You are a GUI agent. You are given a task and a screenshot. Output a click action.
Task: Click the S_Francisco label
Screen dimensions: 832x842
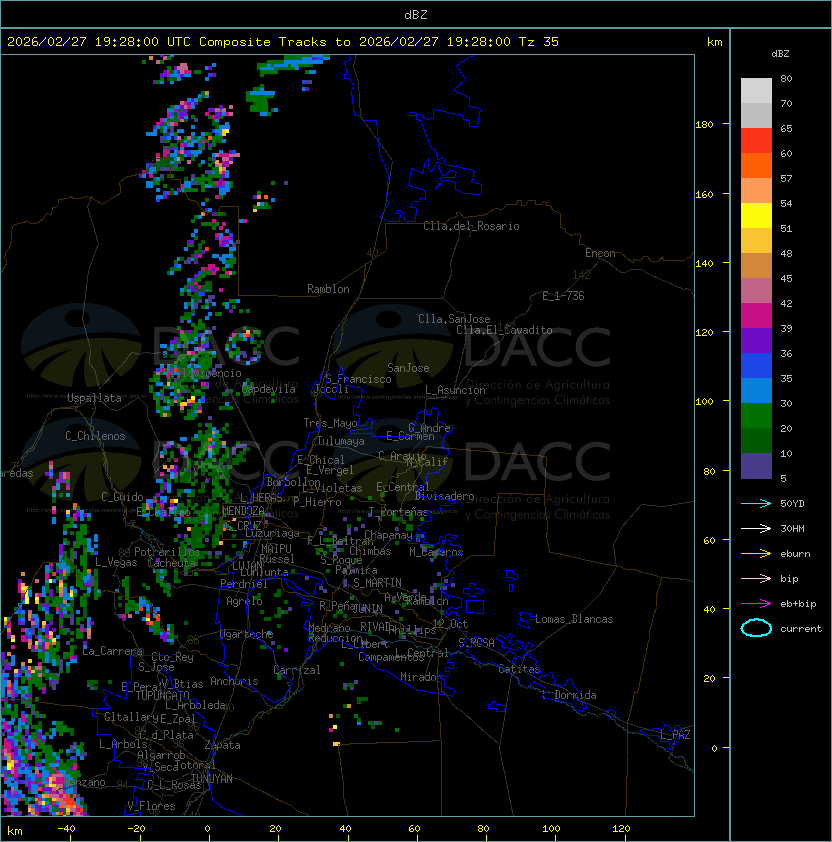tap(358, 379)
